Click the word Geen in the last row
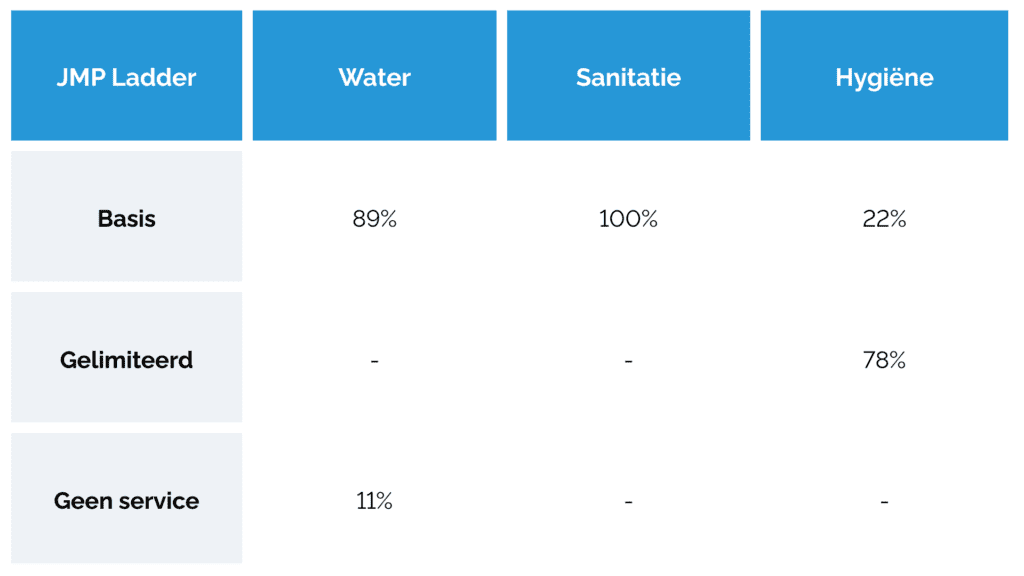 point(83,501)
